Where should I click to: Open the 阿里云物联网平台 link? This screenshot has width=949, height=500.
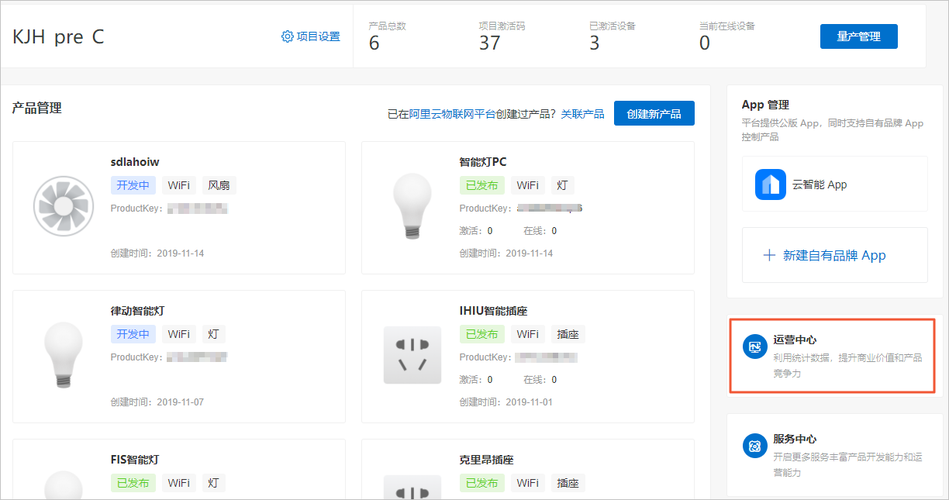452,114
